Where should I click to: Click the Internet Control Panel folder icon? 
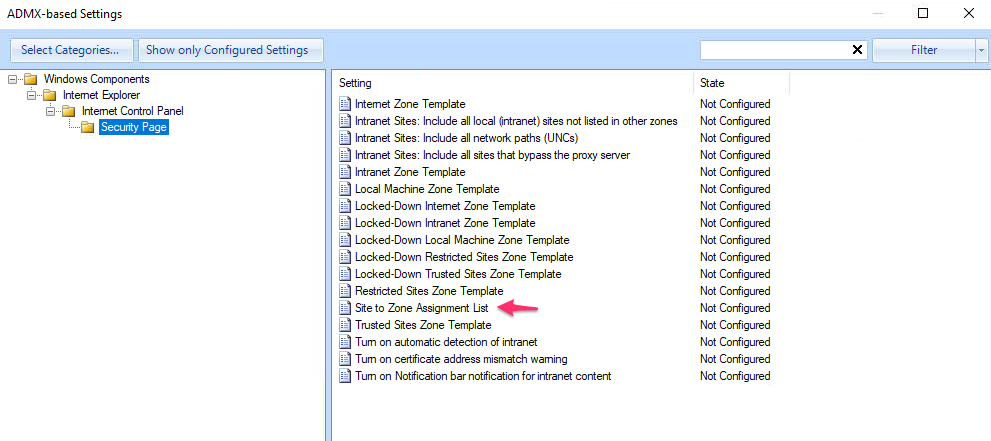click(69, 111)
